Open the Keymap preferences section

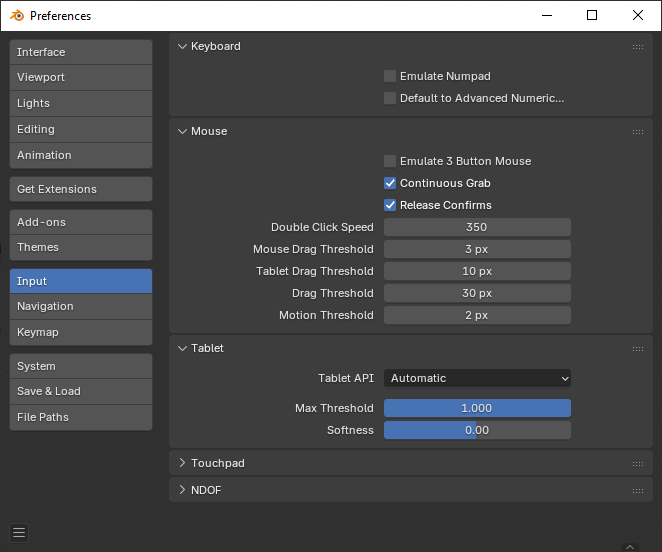pyautogui.click(x=80, y=332)
